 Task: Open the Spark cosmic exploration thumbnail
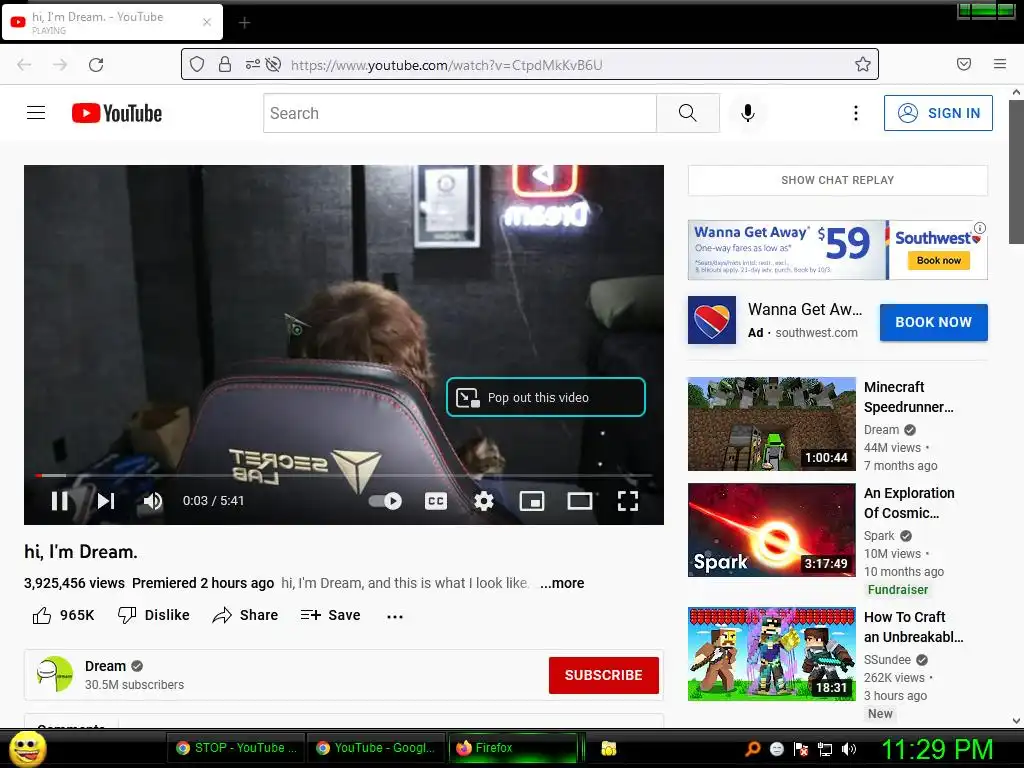(771, 530)
